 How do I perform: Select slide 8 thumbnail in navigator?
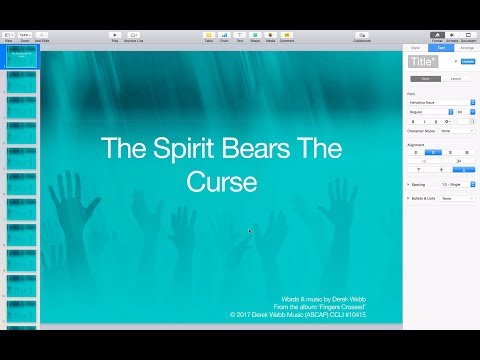(x=21, y=235)
